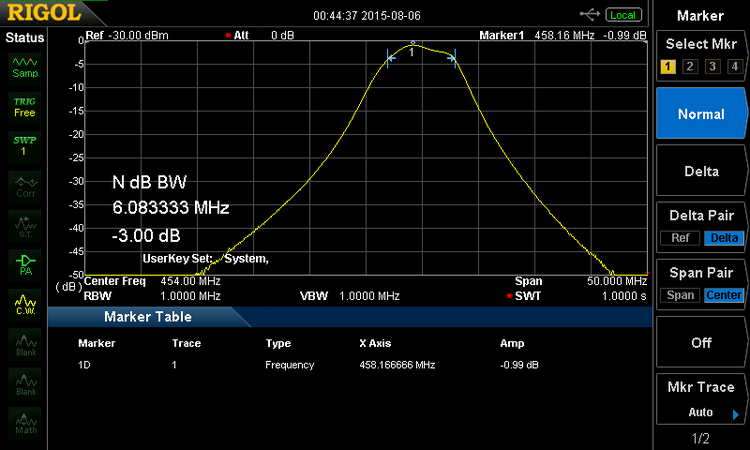Go to next menu page 1/2

pos(700,439)
